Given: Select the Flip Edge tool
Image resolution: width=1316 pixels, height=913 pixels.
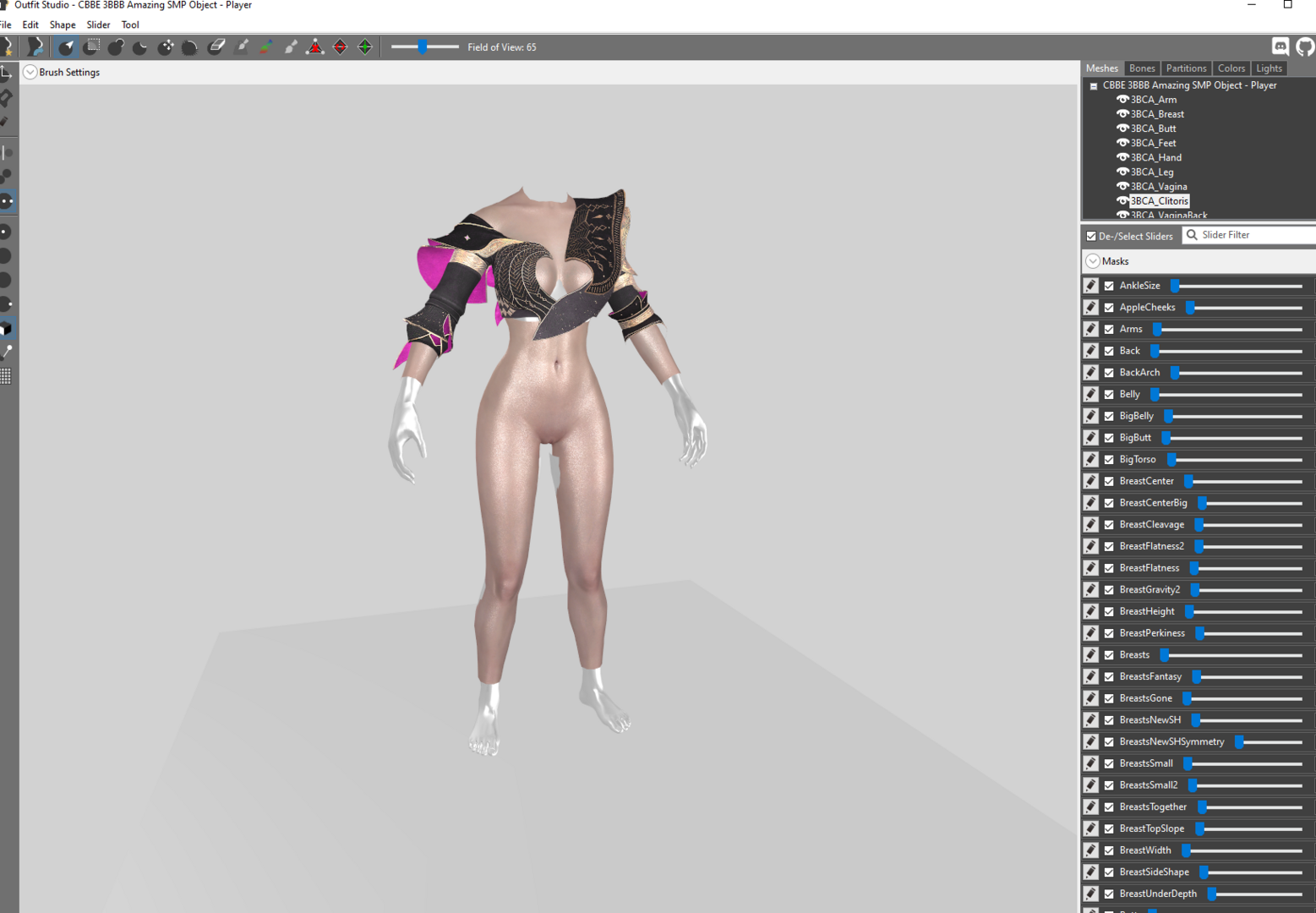Looking at the screenshot, I should click(x=340, y=47).
